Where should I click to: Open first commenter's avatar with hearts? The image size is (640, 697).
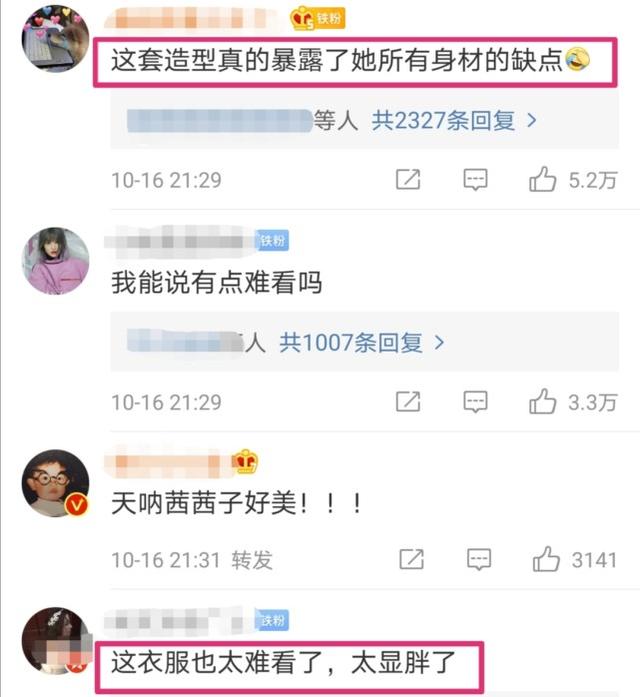point(56,38)
